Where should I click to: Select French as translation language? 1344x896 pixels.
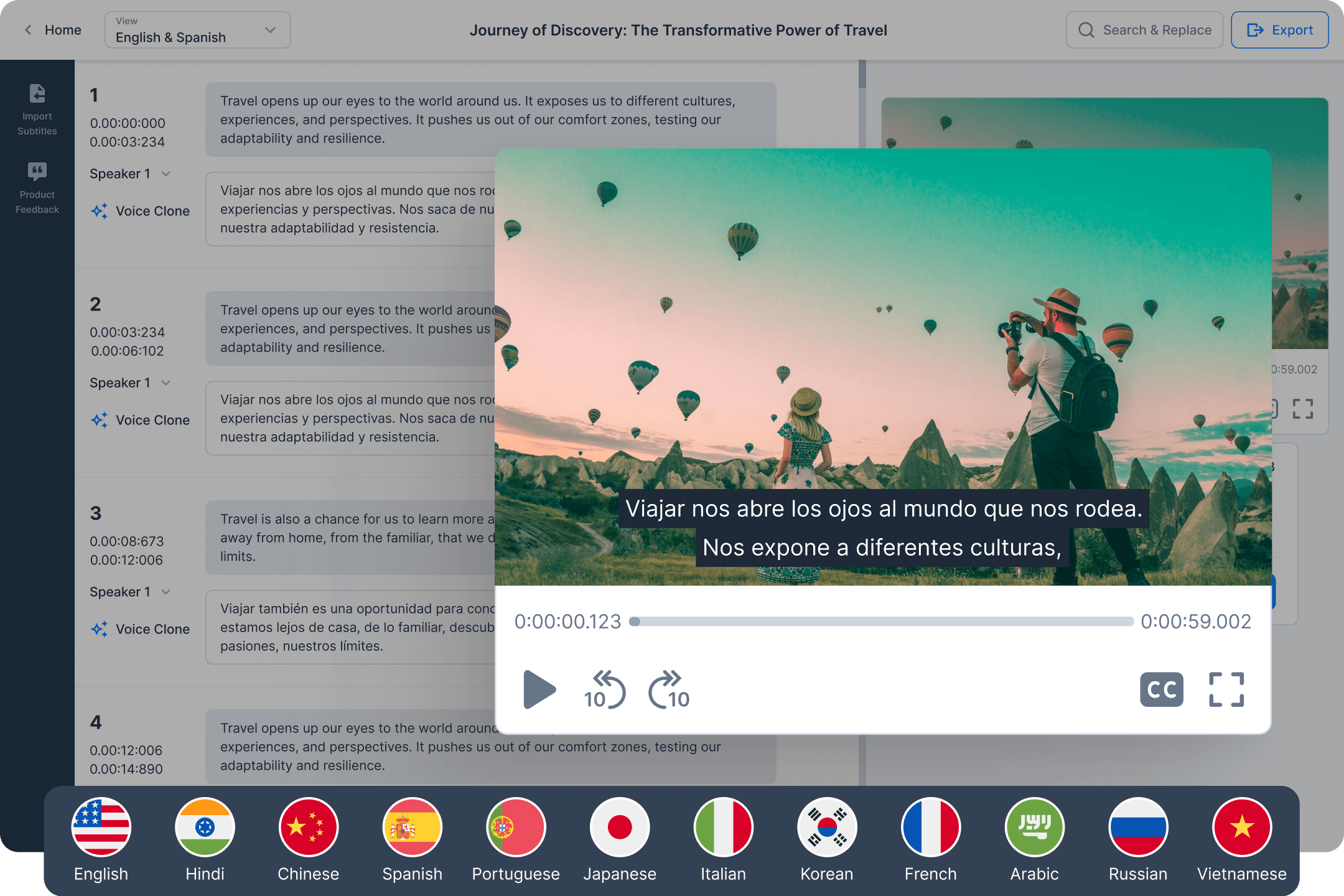coord(930,828)
